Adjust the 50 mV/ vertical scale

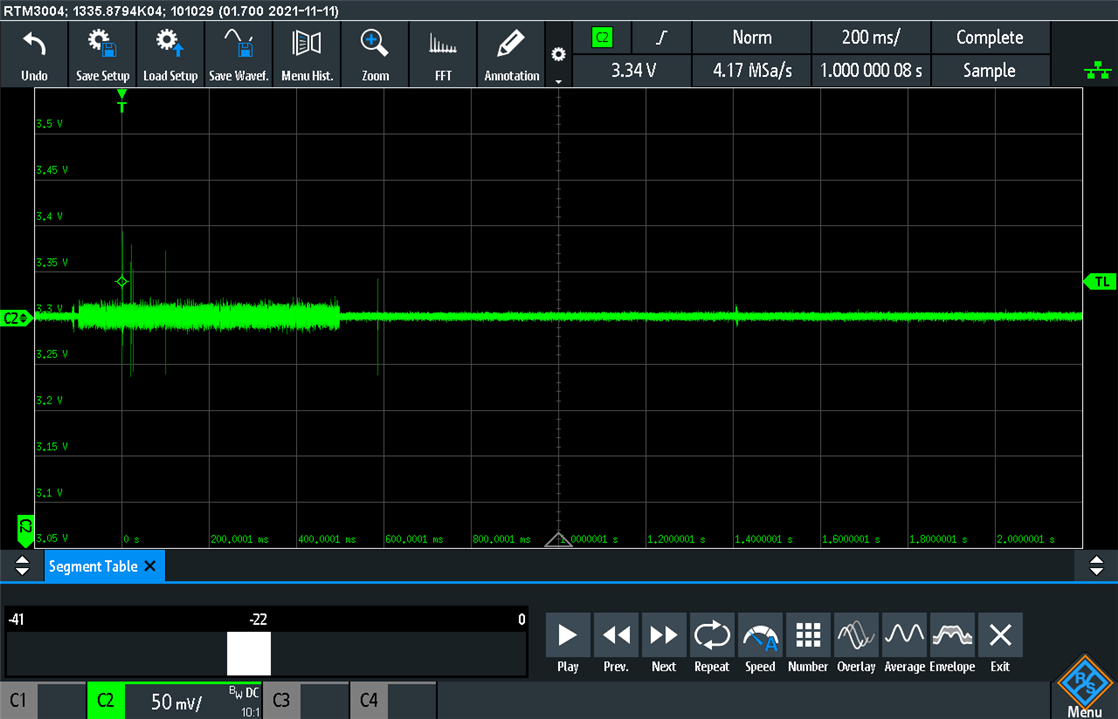click(x=175, y=702)
